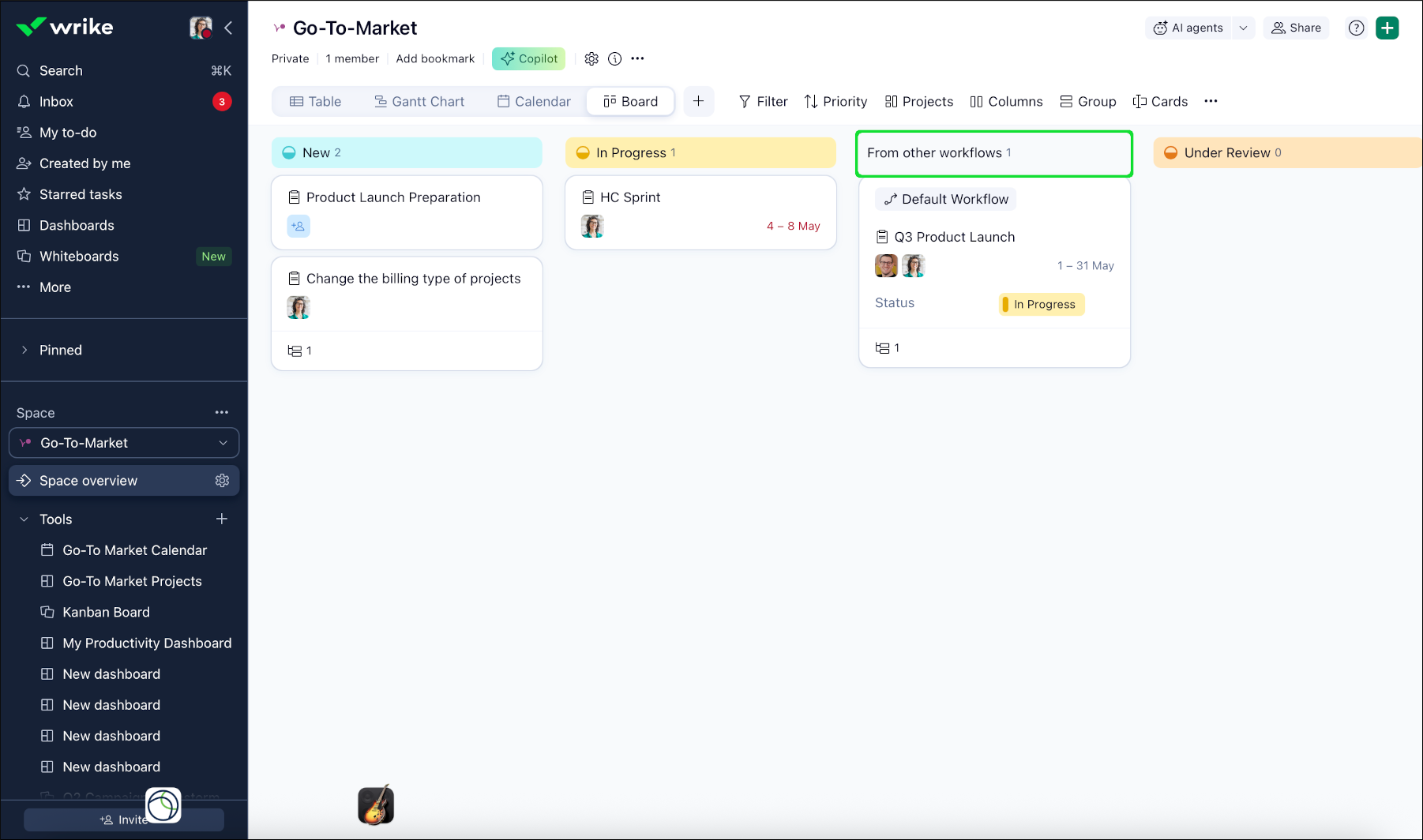Click the In Progress column header
The height and width of the screenshot is (840, 1423).
pyautogui.click(x=700, y=152)
